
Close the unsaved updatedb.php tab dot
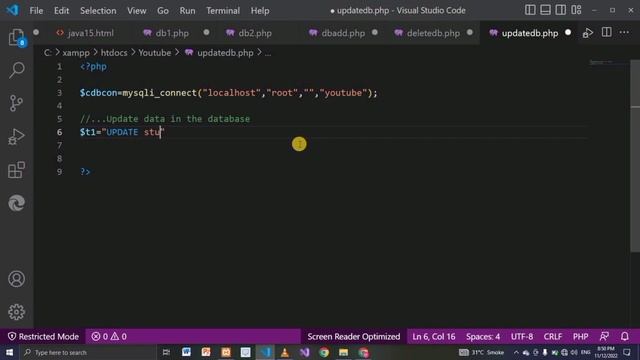568,33
